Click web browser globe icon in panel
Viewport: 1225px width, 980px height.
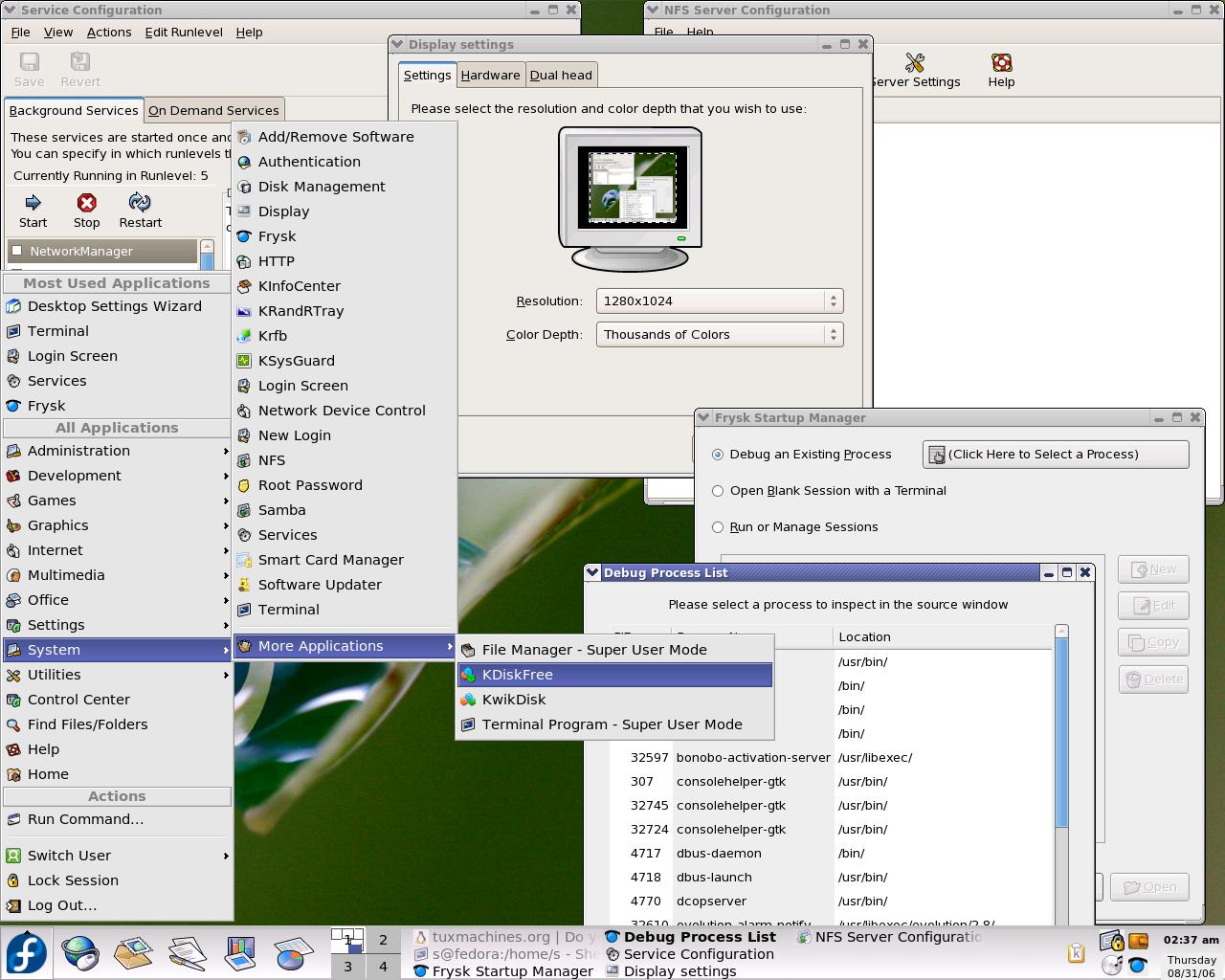(x=80, y=953)
